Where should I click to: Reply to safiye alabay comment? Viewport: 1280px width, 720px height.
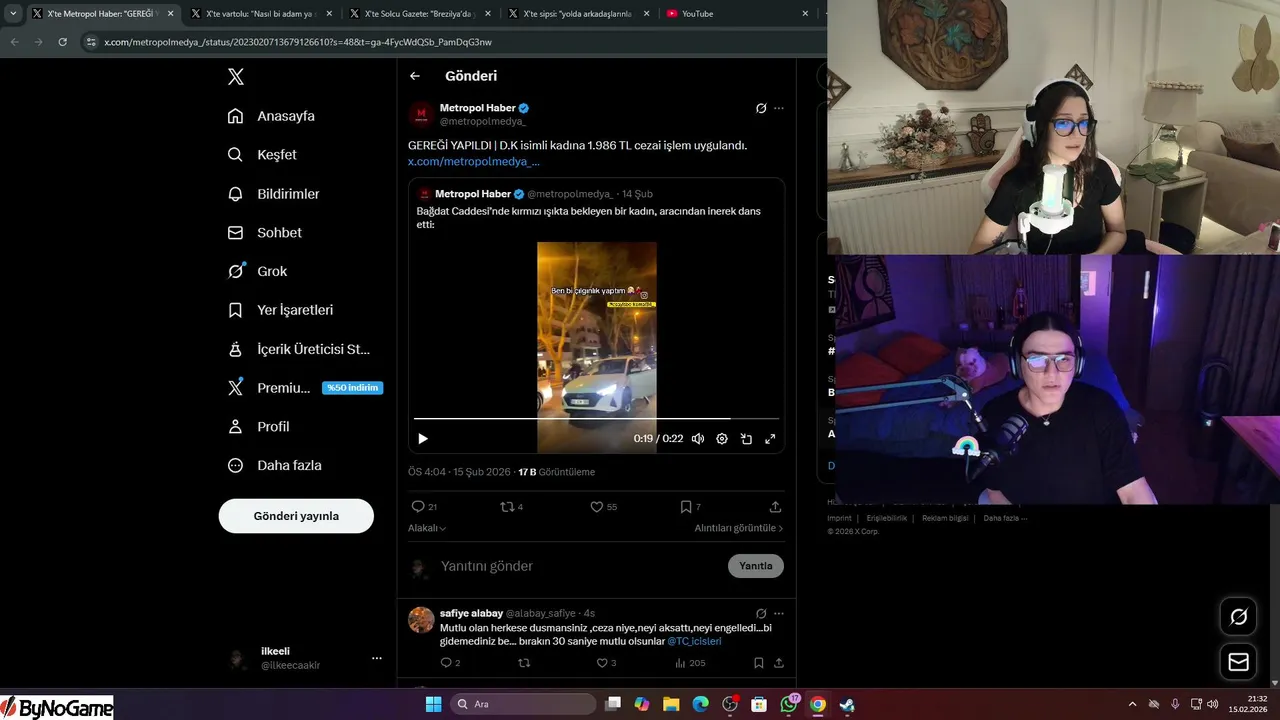click(451, 663)
